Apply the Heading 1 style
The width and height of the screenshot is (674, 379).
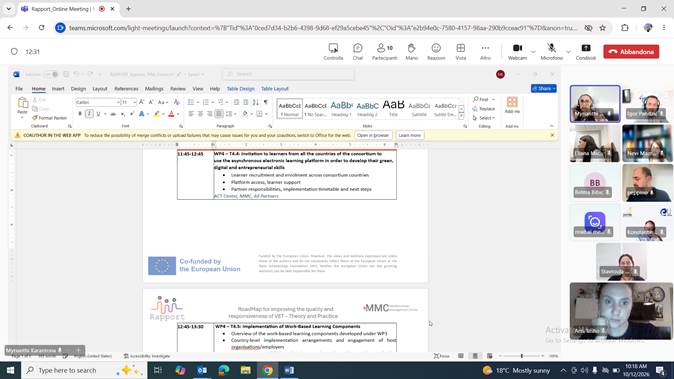tap(341, 108)
